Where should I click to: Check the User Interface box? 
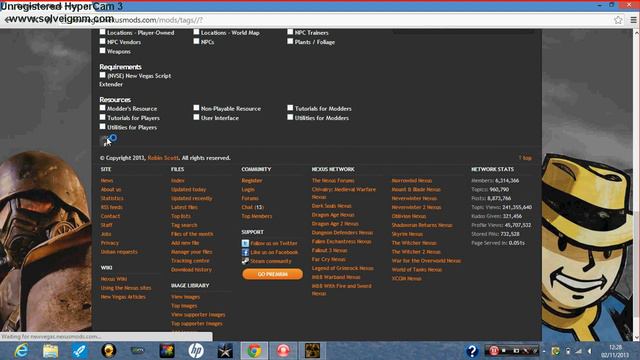[x=196, y=117]
